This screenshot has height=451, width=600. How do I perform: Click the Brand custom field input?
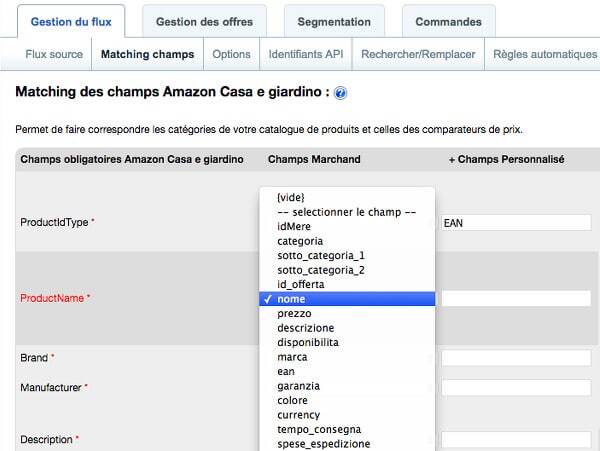coord(516,358)
